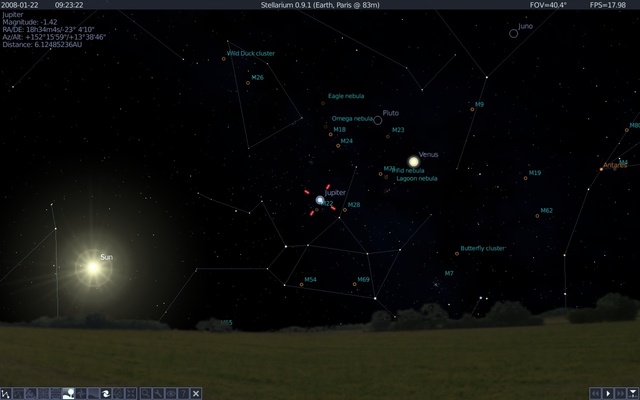640x400 pixels.
Task: Select the planet Venus
Action: 413,162
